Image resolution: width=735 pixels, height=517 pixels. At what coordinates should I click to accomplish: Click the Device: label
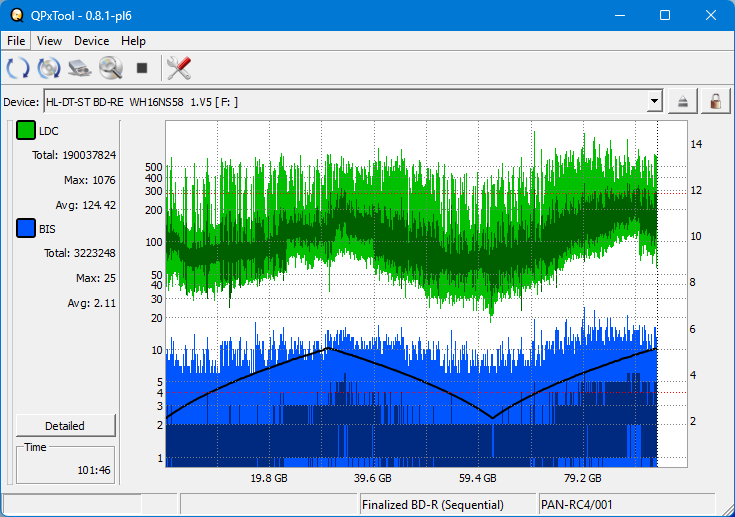coord(21,102)
